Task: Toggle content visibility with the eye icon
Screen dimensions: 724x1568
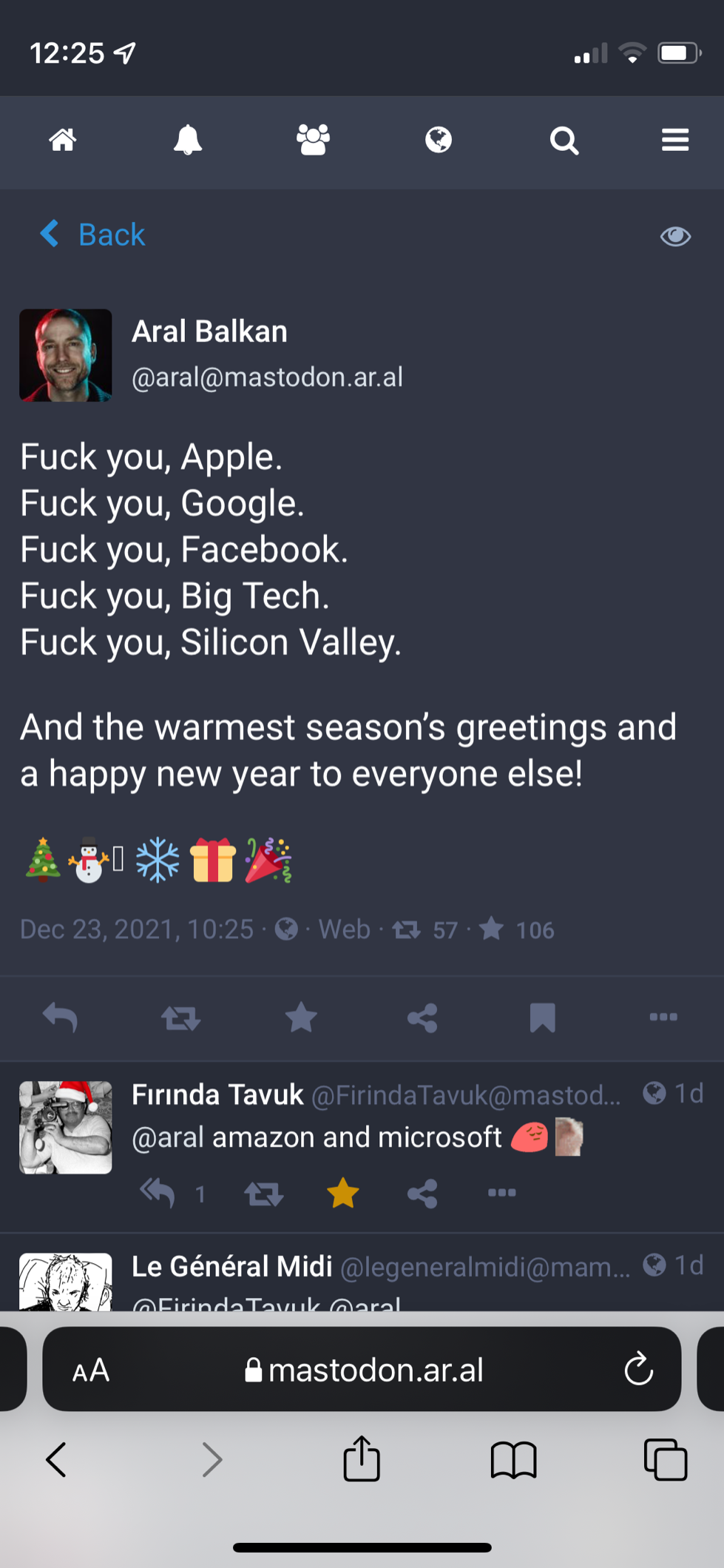Action: click(x=675, y=236)
